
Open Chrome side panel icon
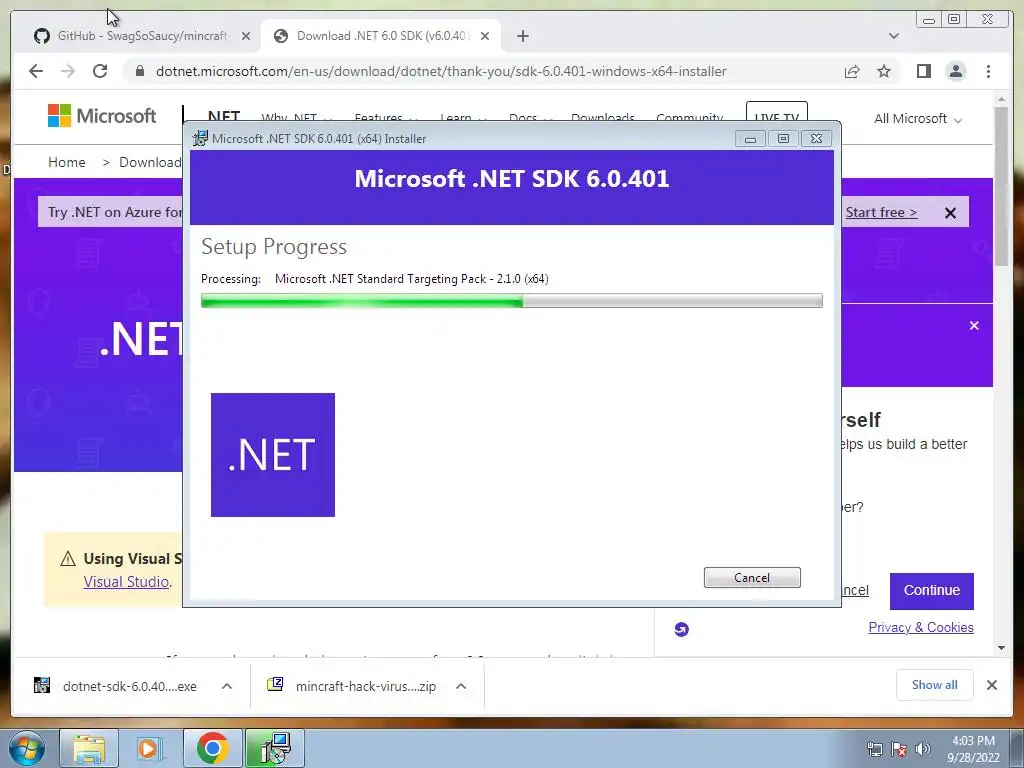923,71
